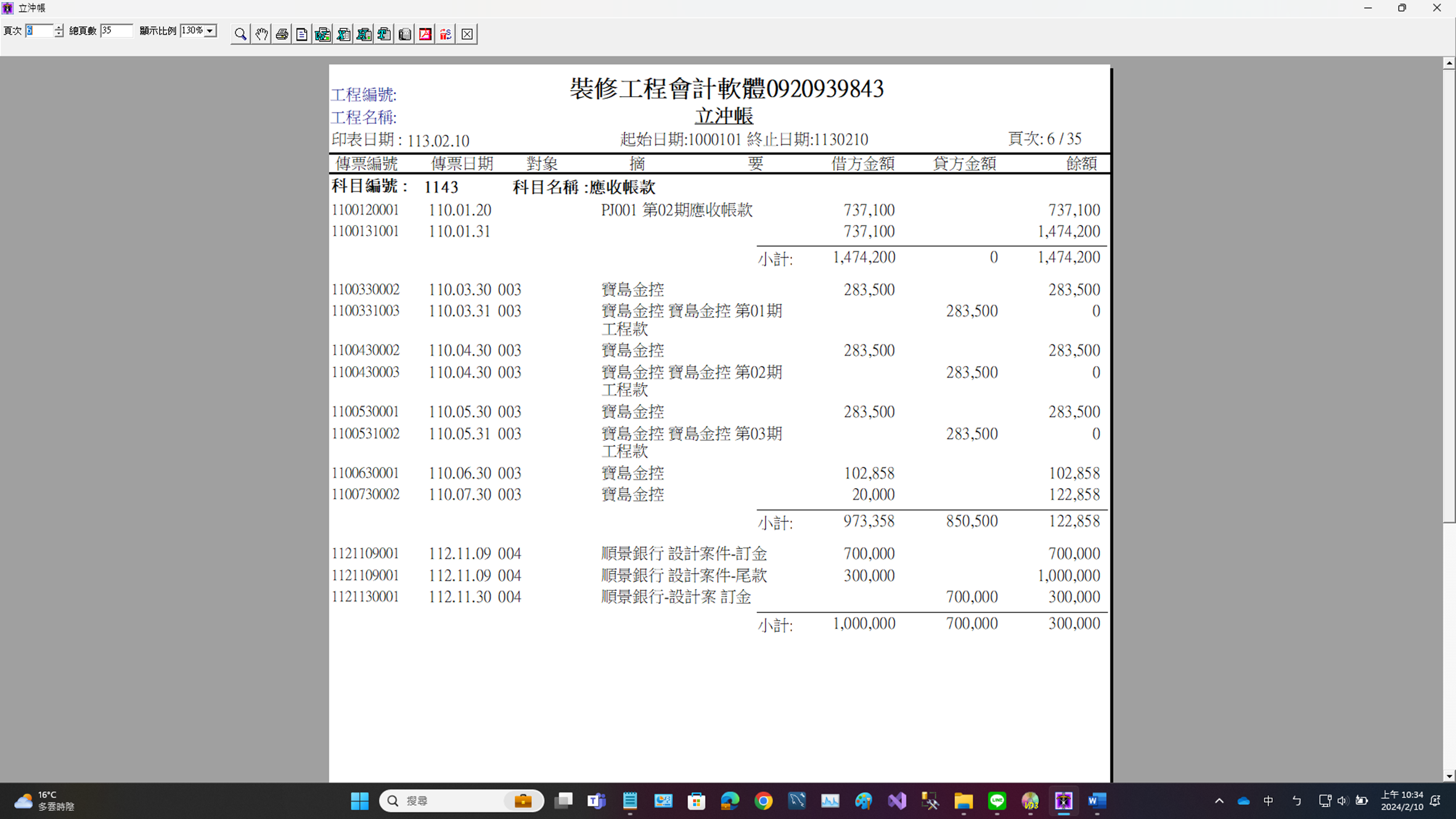Click the printer icon to print report
The width and height of the screenshot is (1456, 819).
(x=282, y=35)
